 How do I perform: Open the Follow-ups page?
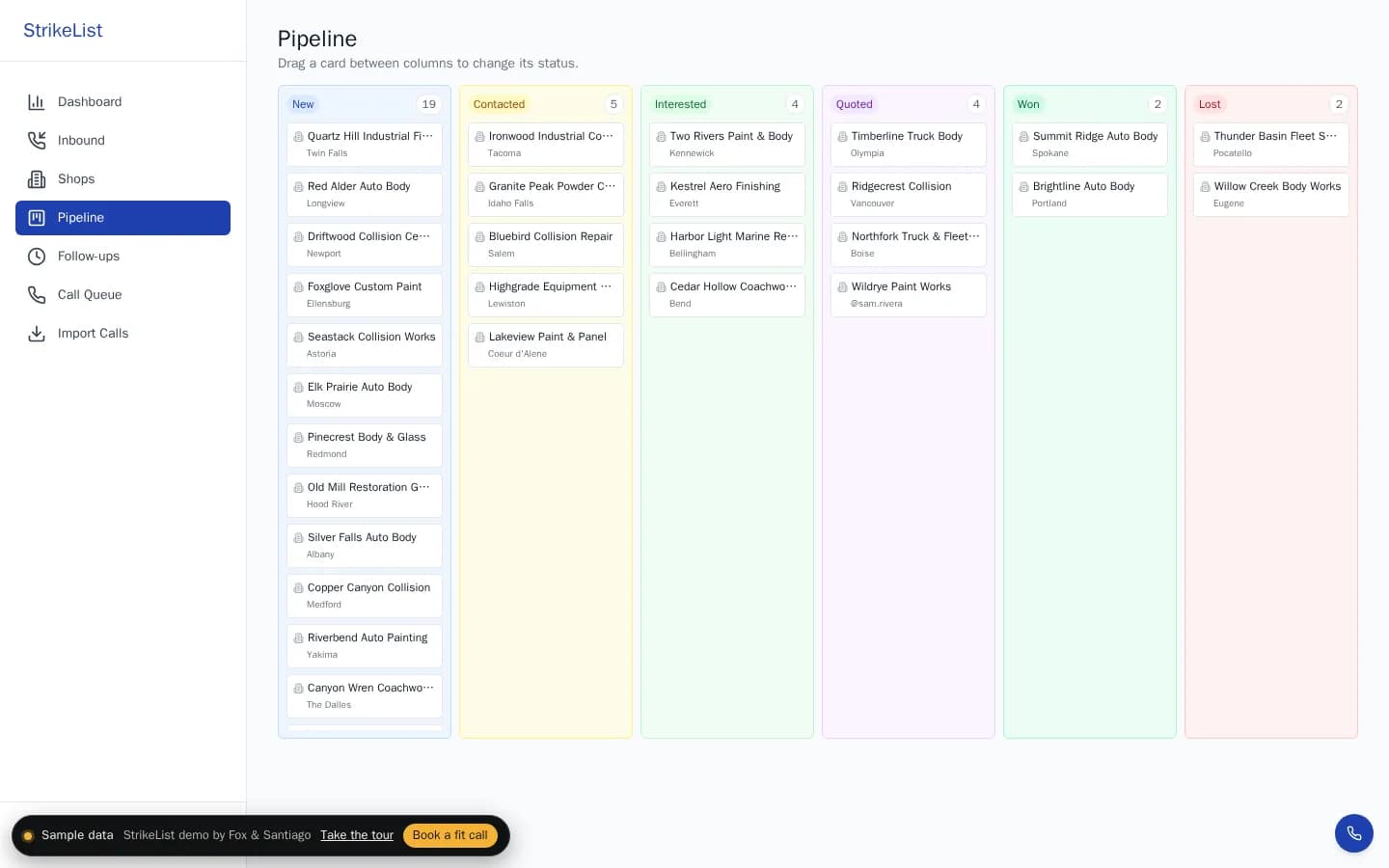point(123,257)
